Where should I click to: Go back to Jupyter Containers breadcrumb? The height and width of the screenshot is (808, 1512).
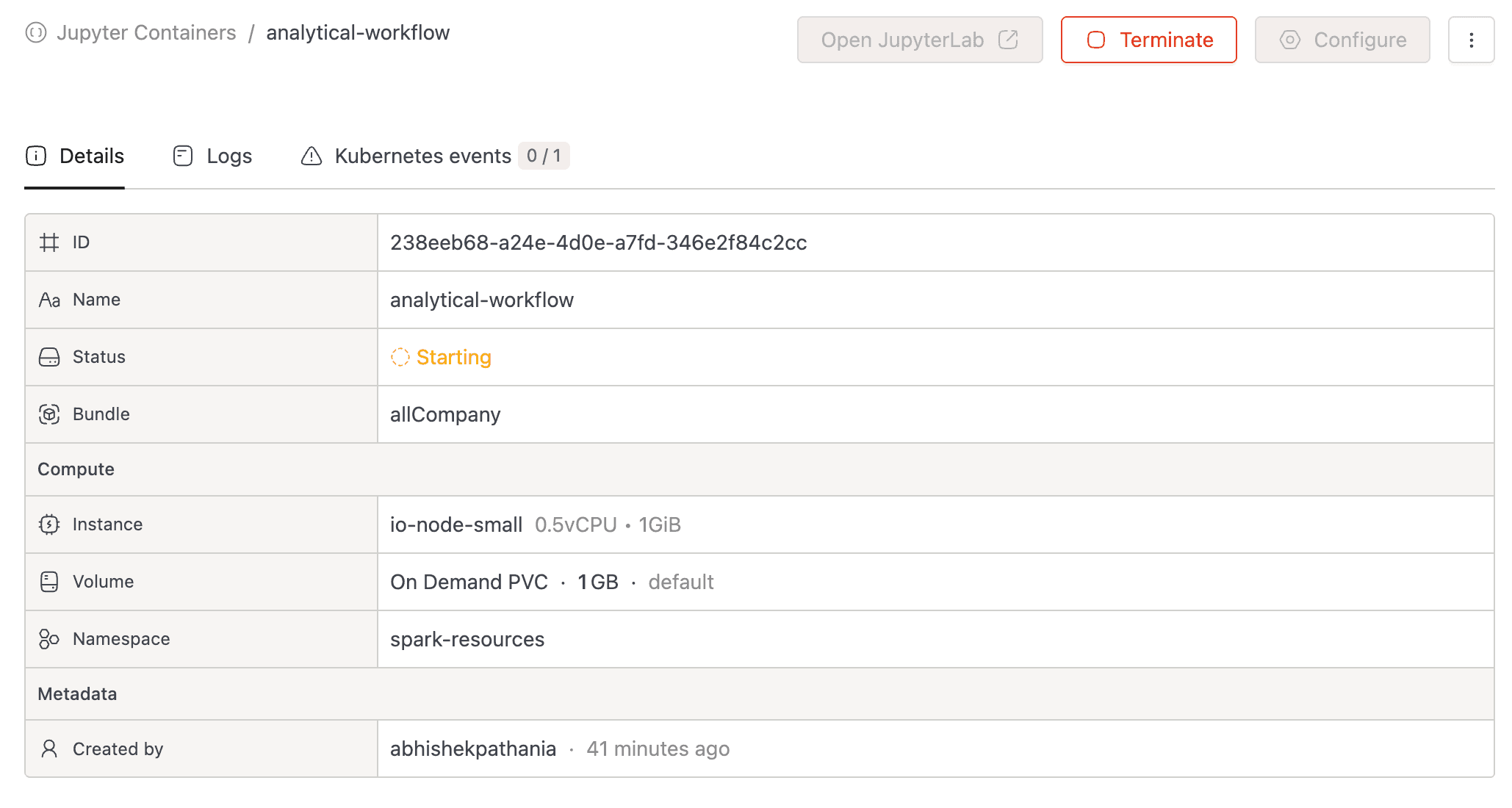[x=146, y=33]
